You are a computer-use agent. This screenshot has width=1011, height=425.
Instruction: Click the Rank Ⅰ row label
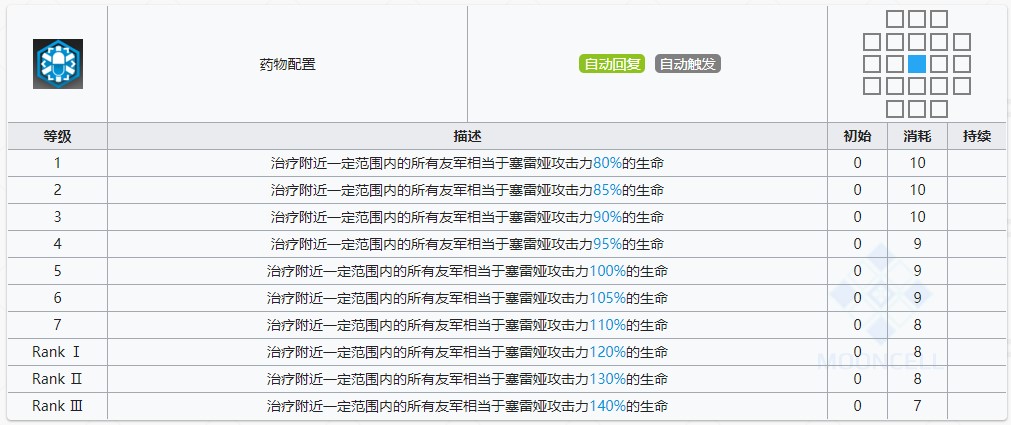[57, 352]
